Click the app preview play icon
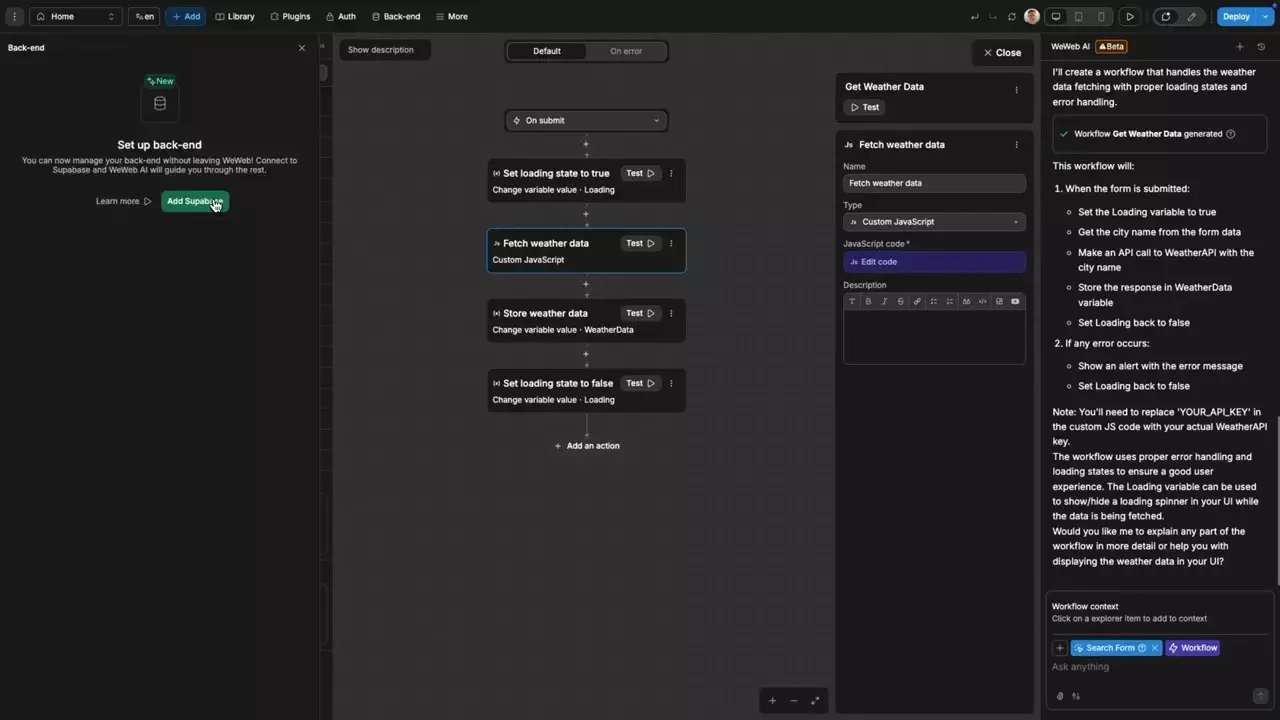 1130,16
